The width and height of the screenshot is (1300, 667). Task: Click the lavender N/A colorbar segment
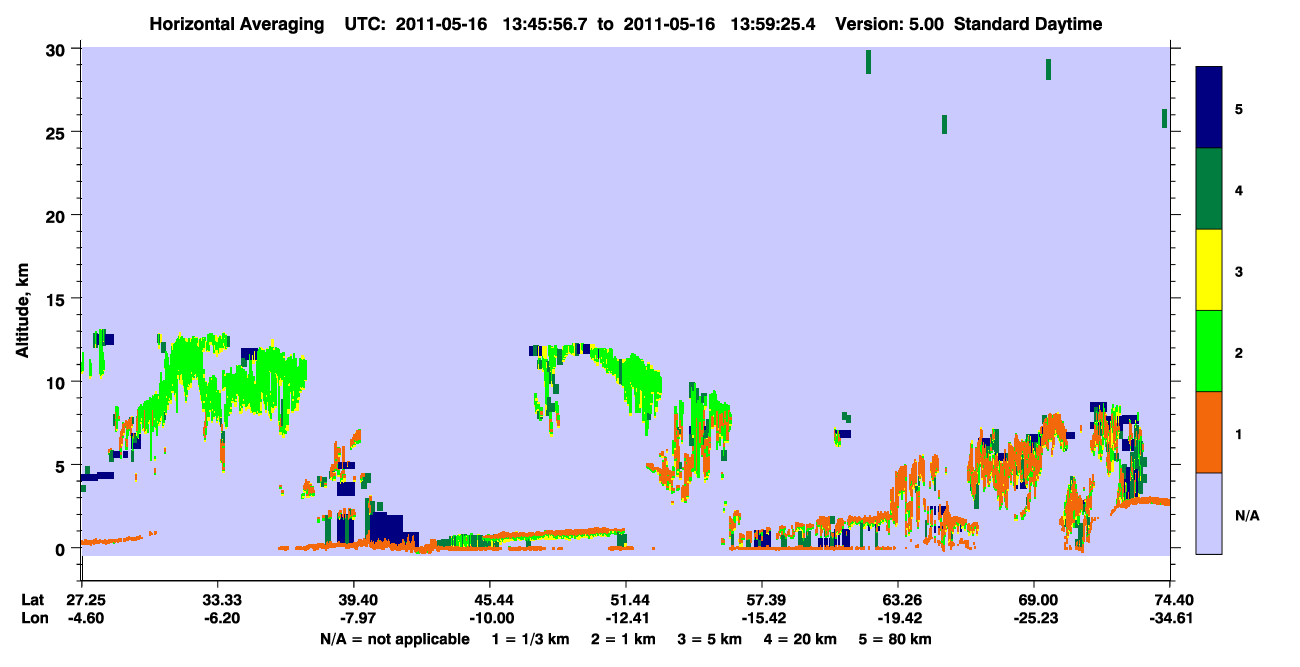click(1209, 513)
